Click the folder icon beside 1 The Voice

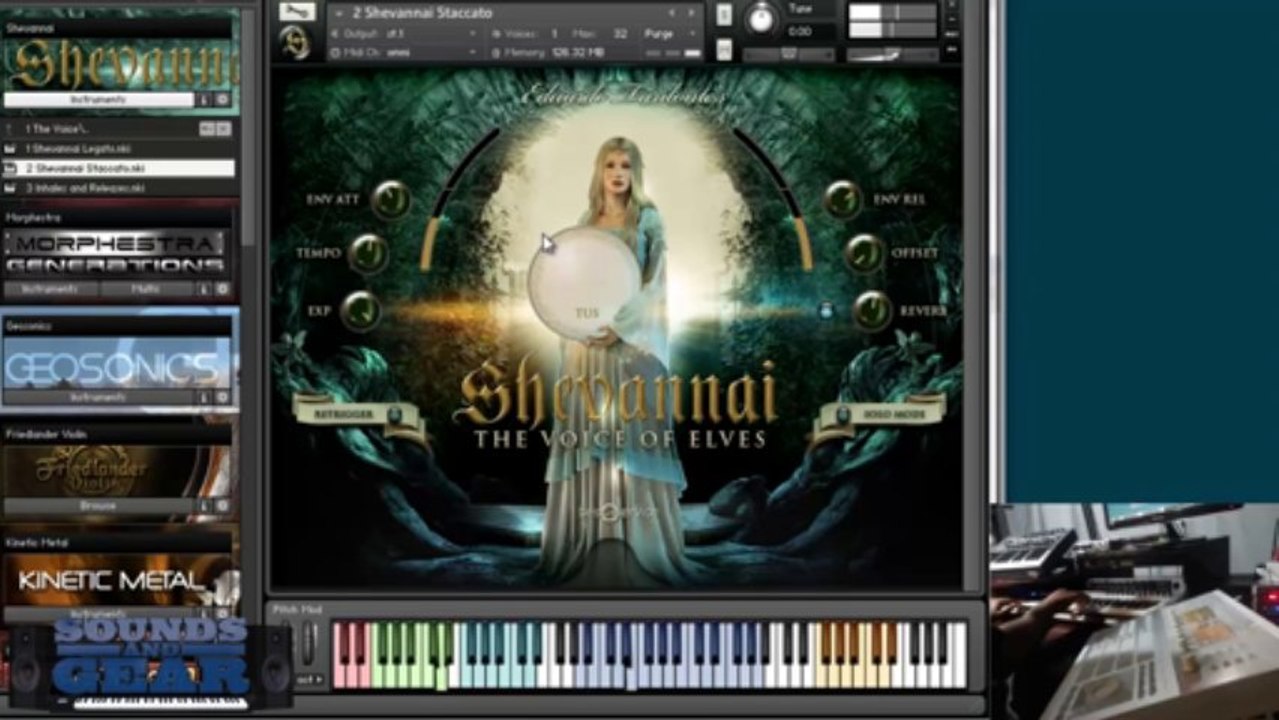(x=11, y=129)
